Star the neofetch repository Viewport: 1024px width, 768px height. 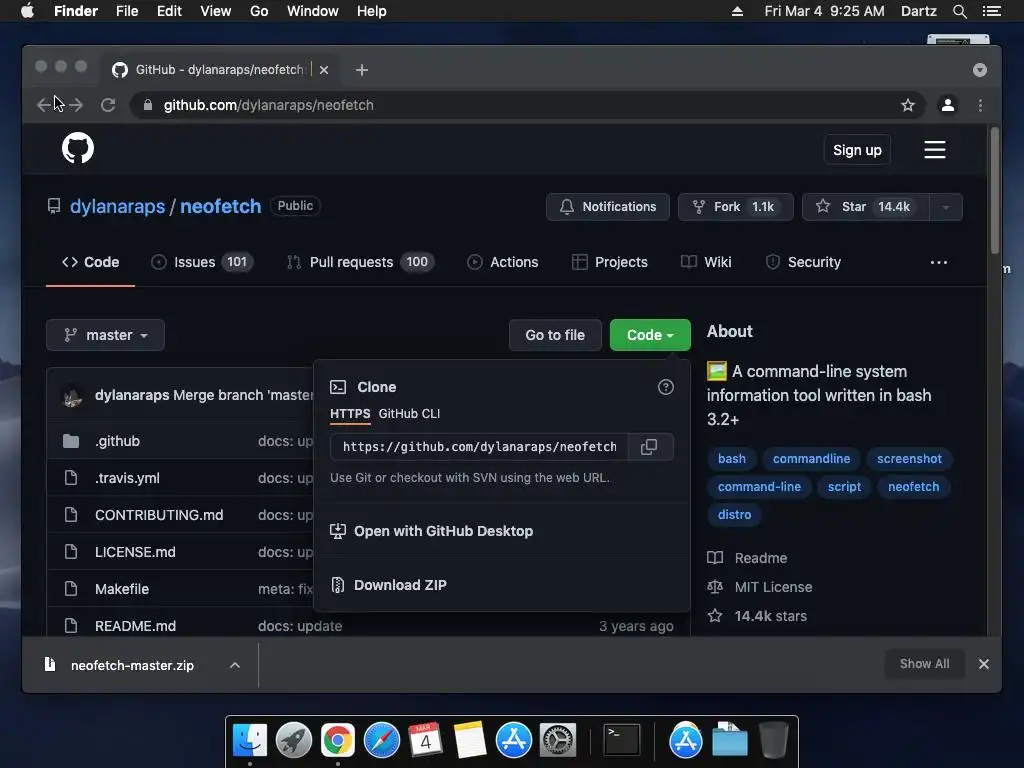pyautogui.click(x=865, y=207)
